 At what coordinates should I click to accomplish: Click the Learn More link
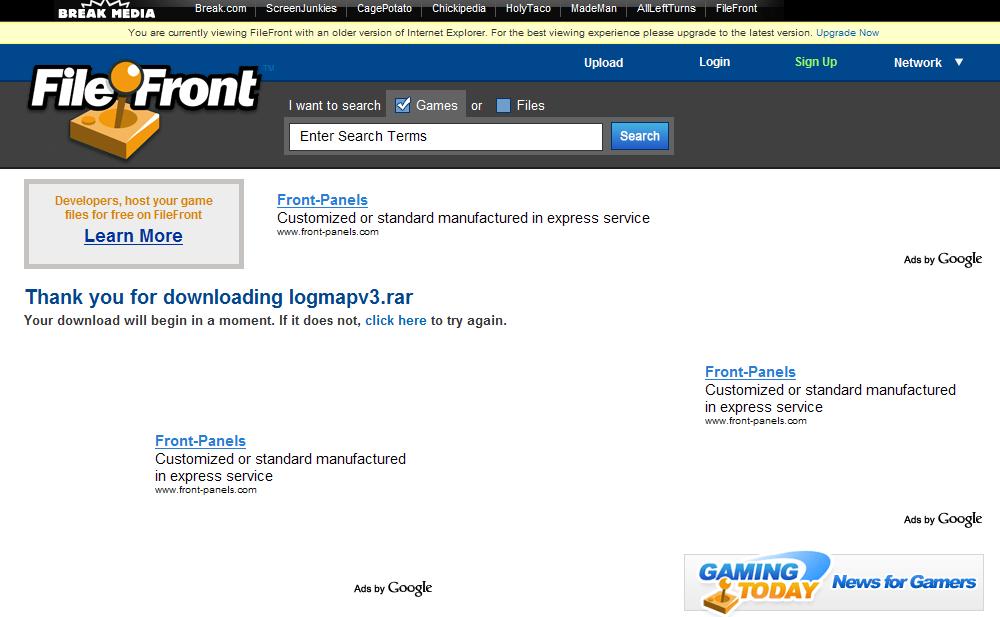coord(133,236)
